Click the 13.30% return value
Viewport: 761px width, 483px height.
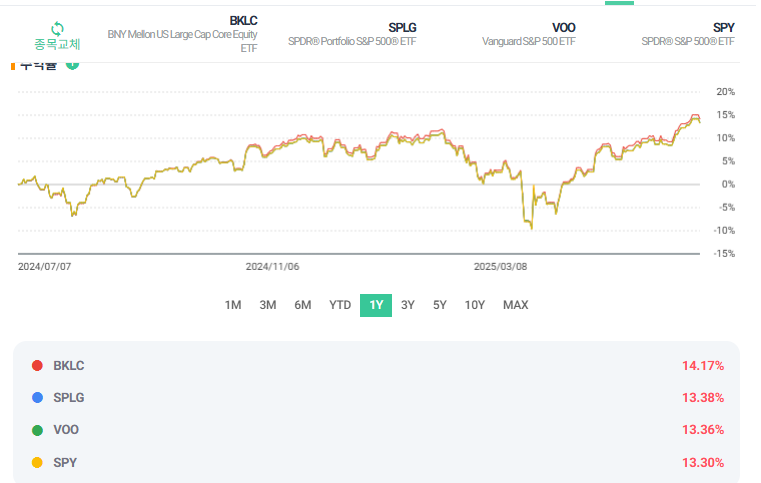[703, 463]
